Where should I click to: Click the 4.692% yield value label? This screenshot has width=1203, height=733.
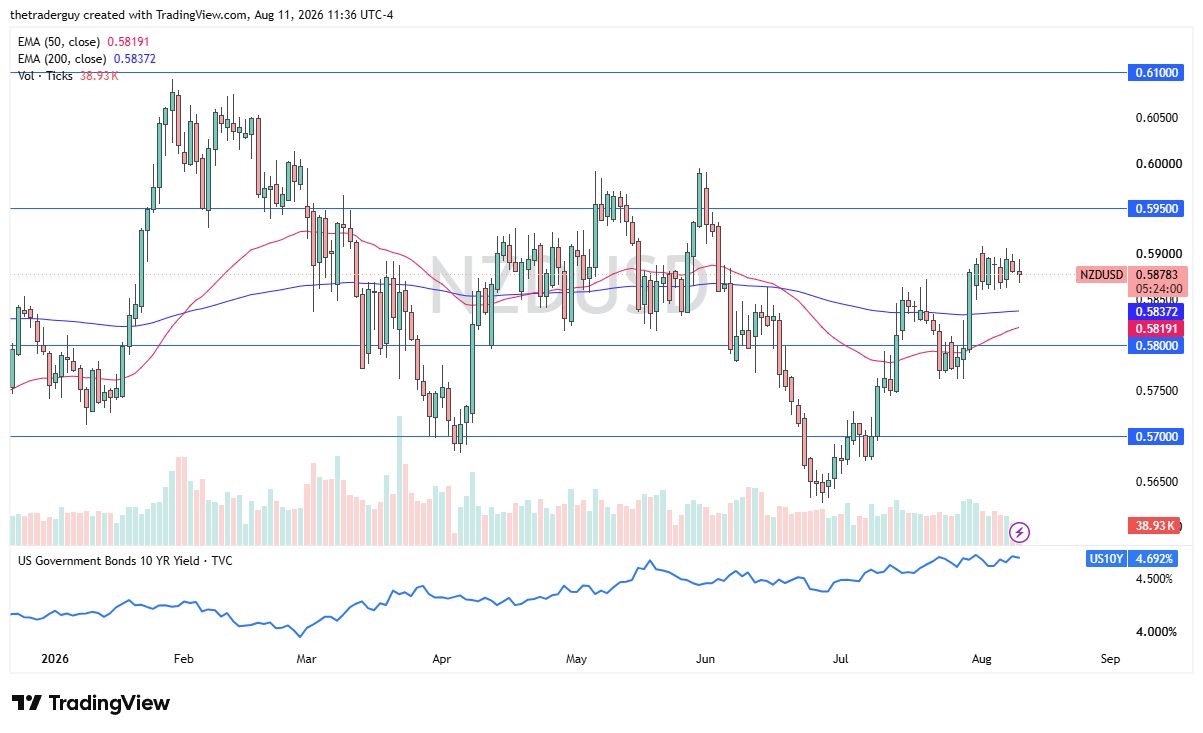(1154, 560)
